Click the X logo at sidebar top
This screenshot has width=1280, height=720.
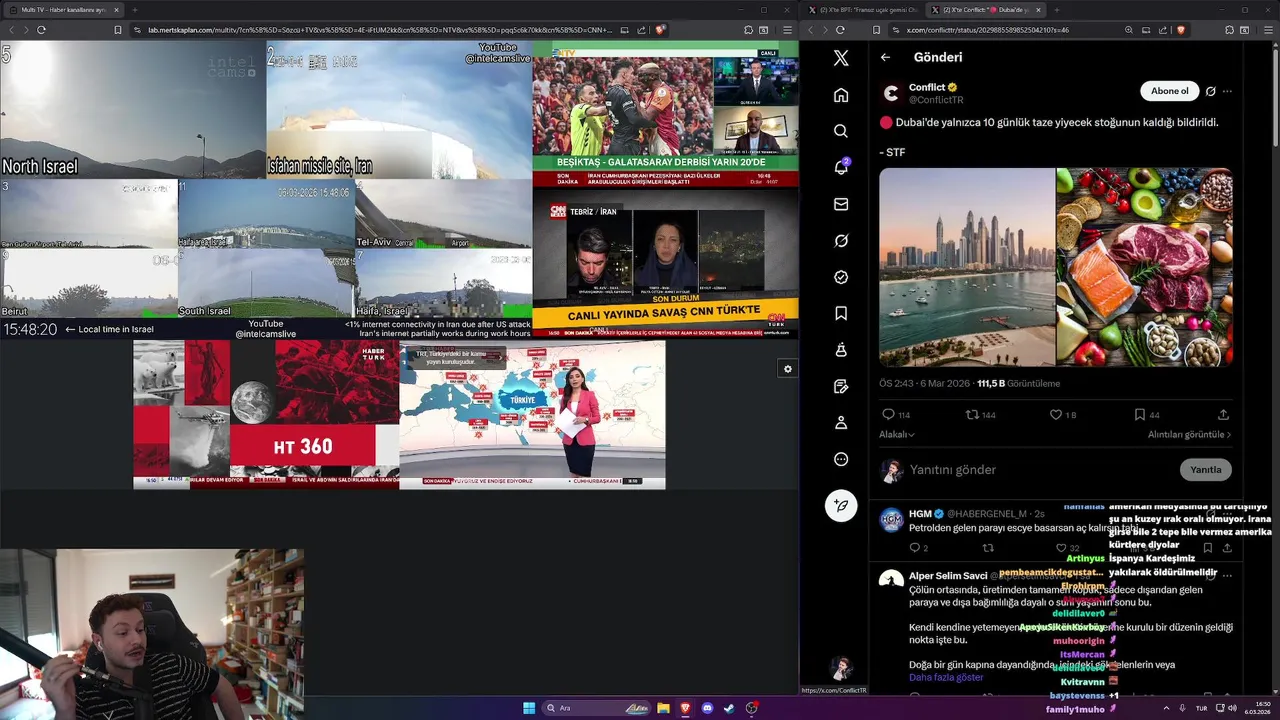(841, 58)
